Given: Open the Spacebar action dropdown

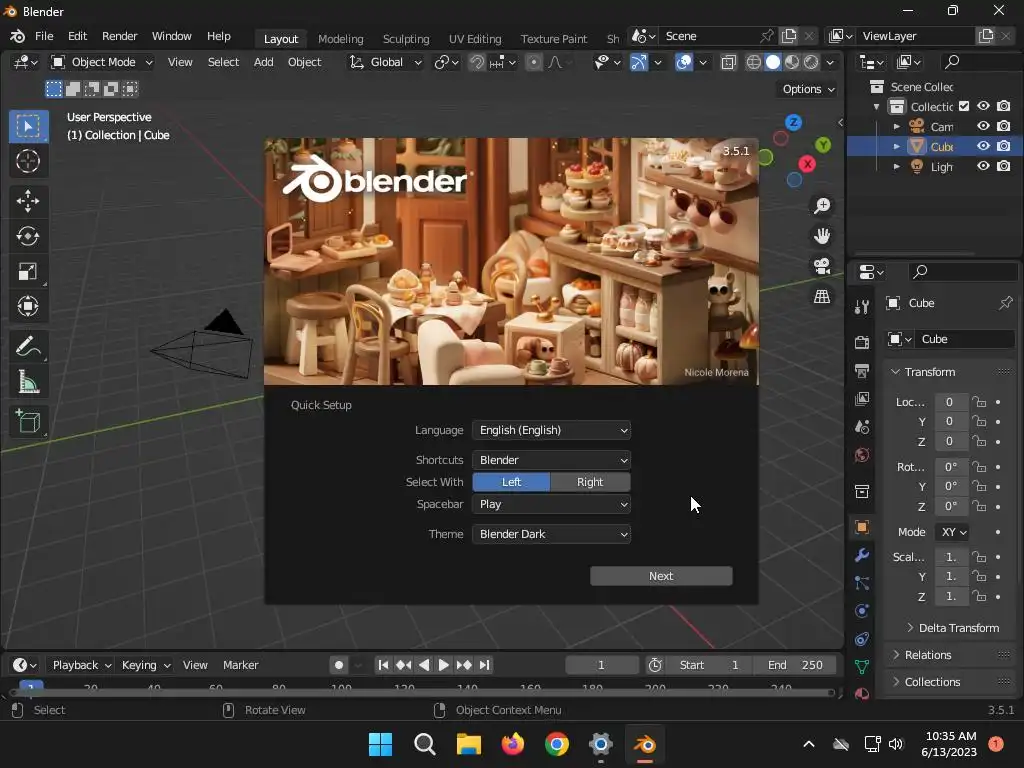Looking at the screenshot, I should [x=551, y=504].
